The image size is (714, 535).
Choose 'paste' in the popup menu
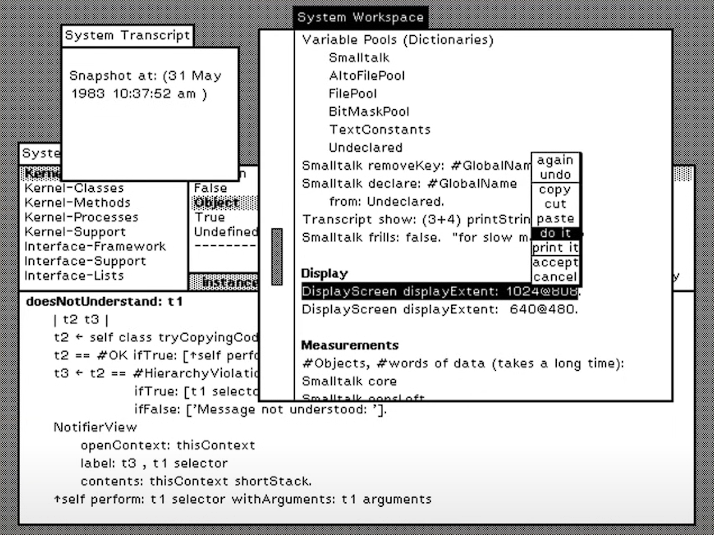(x=555, y=219)
